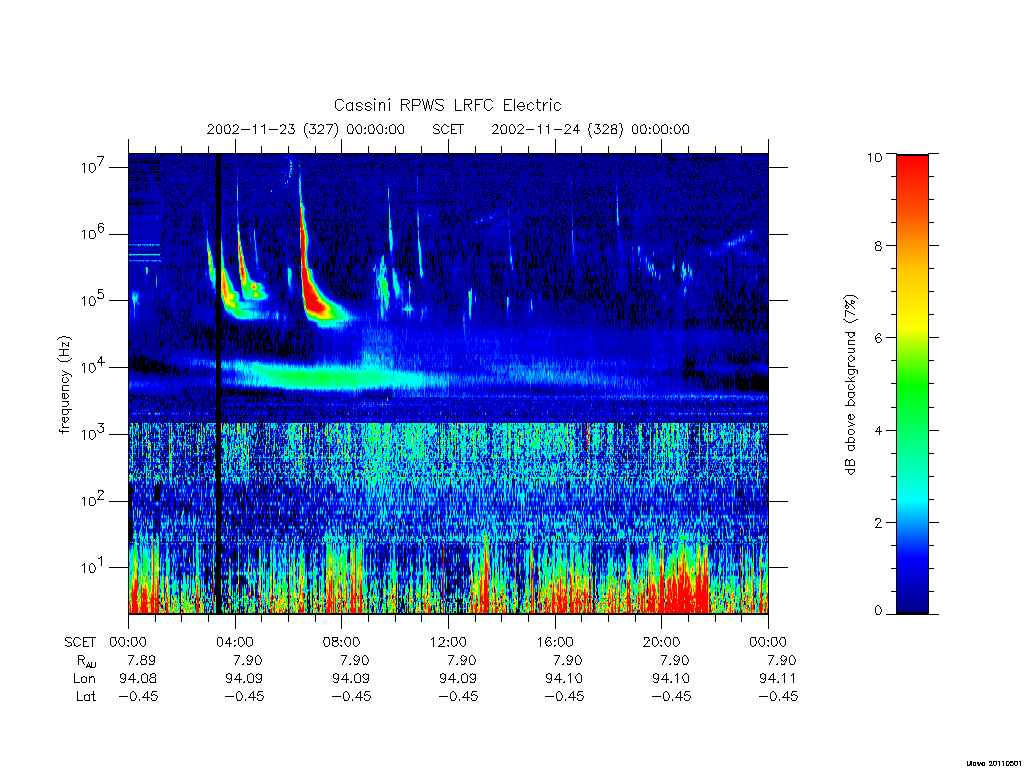This screenshot has height=768, width=1024.
Task: Click the 'dB above background (7%)' color scale title
Action: pos(850,385)
